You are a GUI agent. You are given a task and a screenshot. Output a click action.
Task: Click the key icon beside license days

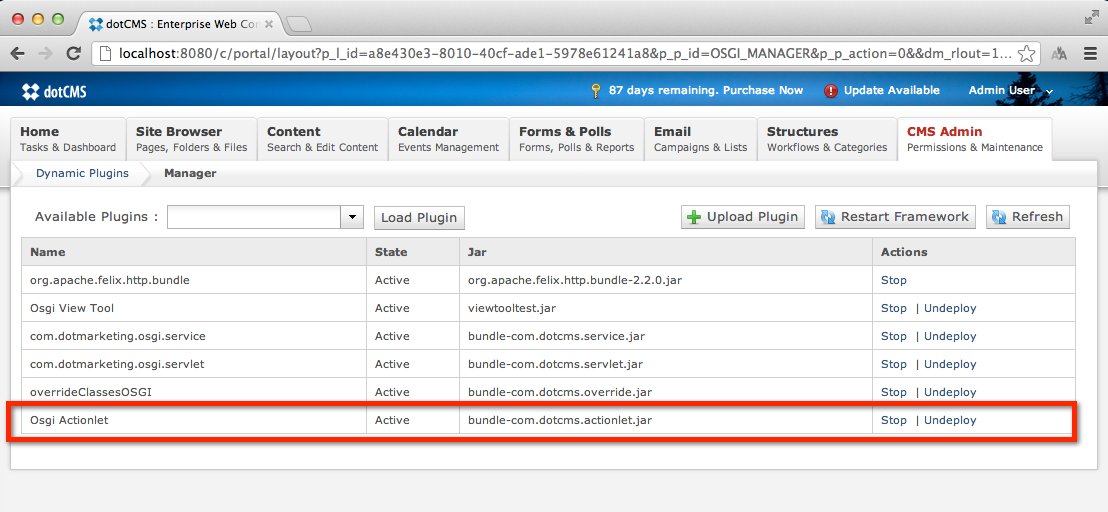(x=596, y=91)
